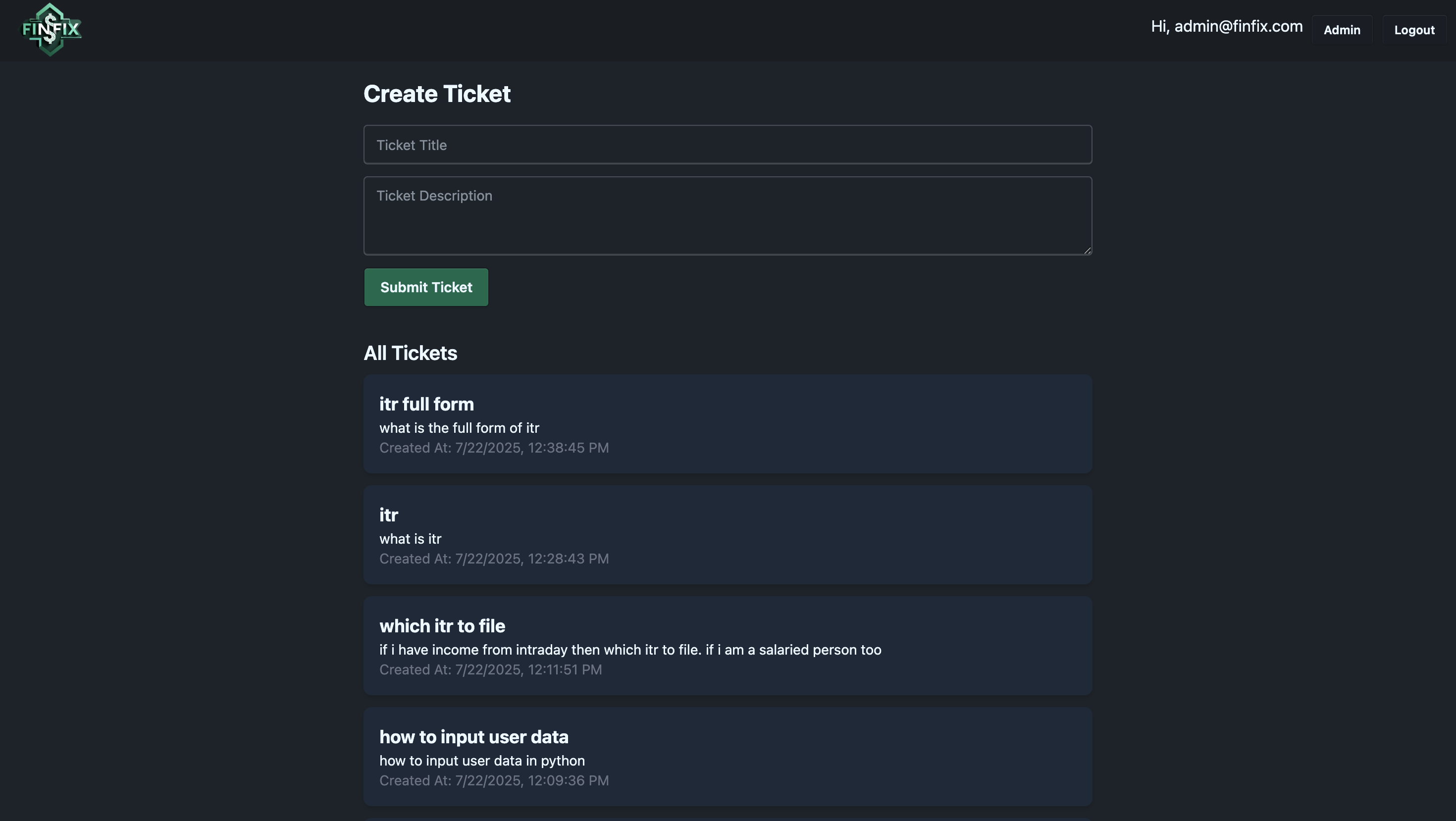
Task: Open the Admin panel button
Action: coord(1342,30)
